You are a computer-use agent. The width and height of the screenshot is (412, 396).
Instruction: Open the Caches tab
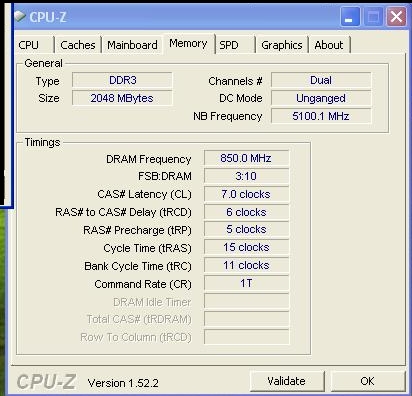tap(78, 45)
